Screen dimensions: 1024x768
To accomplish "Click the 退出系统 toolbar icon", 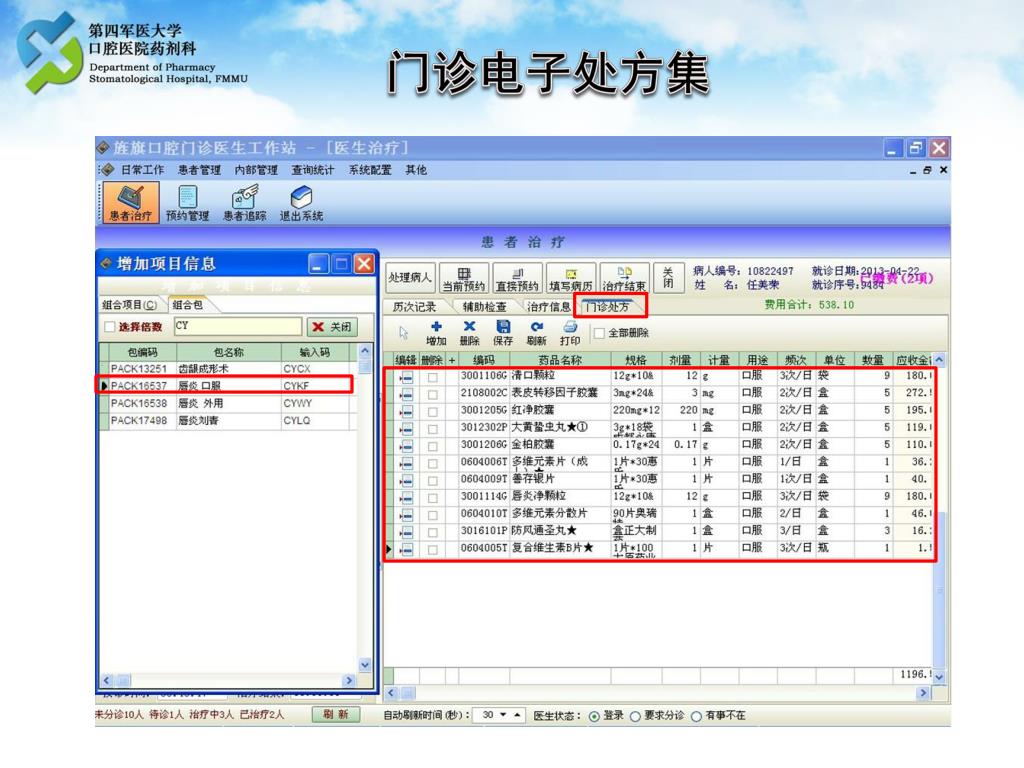I will [x=301, y=202].
